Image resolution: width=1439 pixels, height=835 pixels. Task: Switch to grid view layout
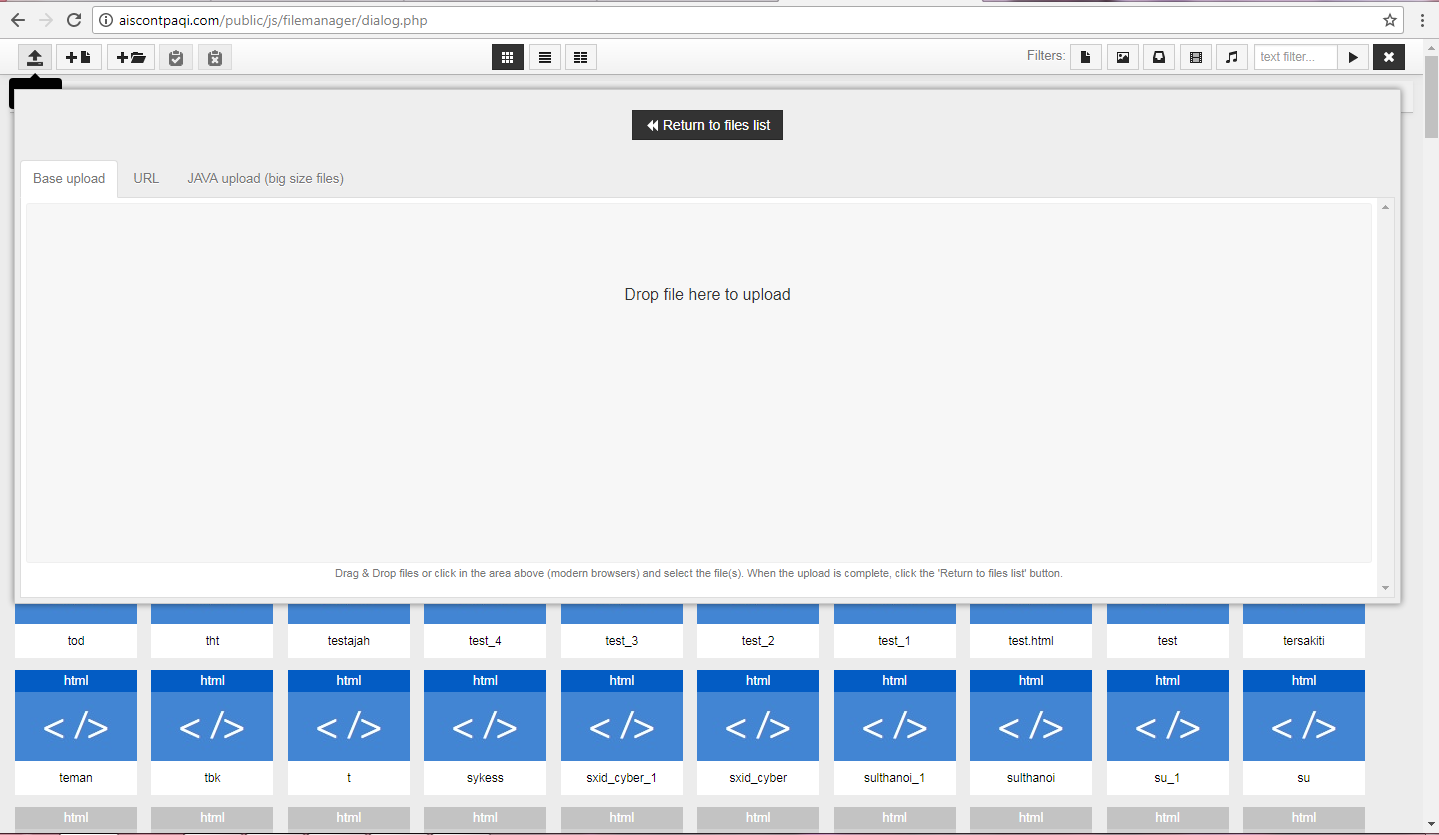pyautogui.click(x=507, y=57)
